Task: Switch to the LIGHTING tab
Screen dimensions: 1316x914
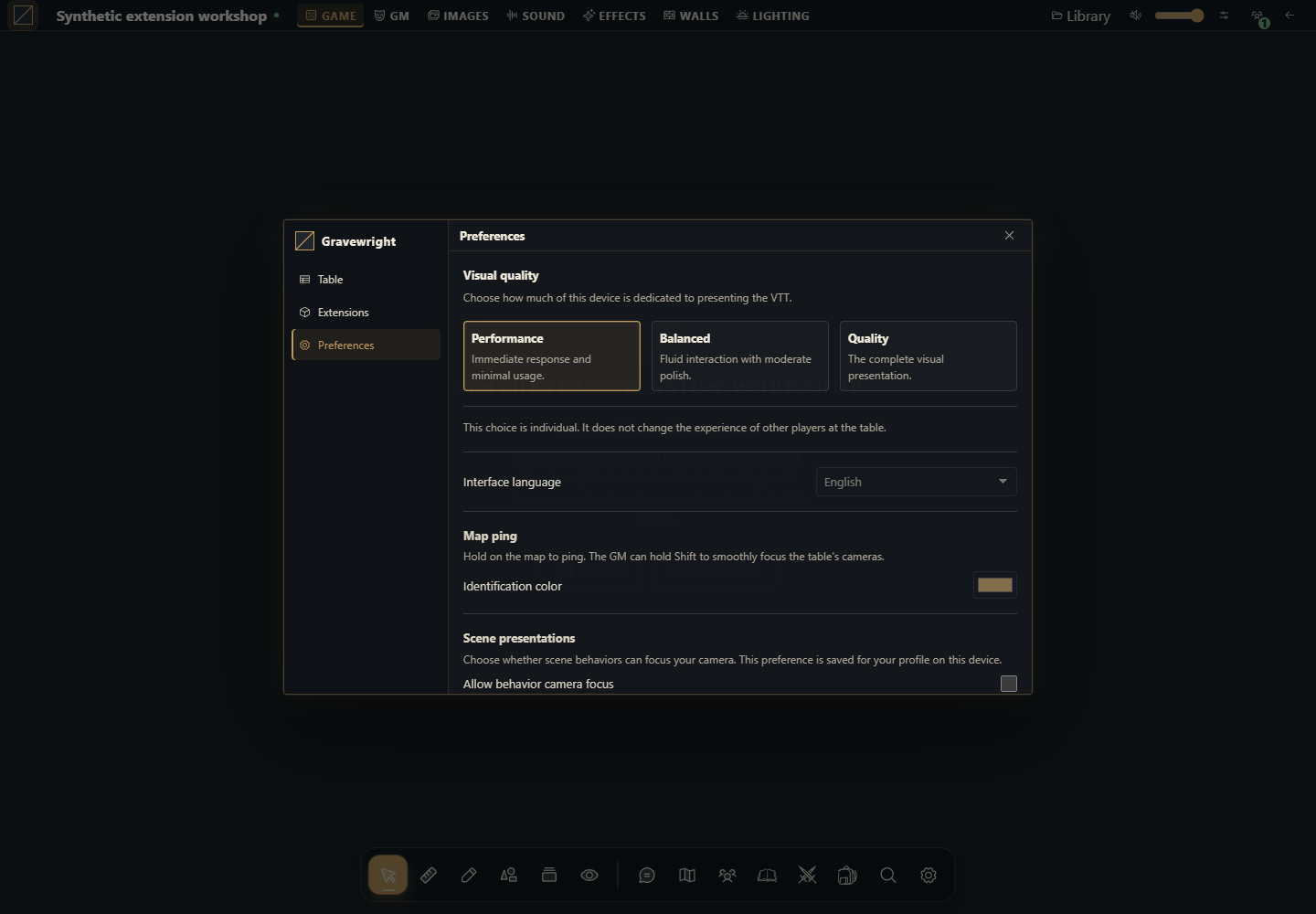Action: click(x=773, y=16)
